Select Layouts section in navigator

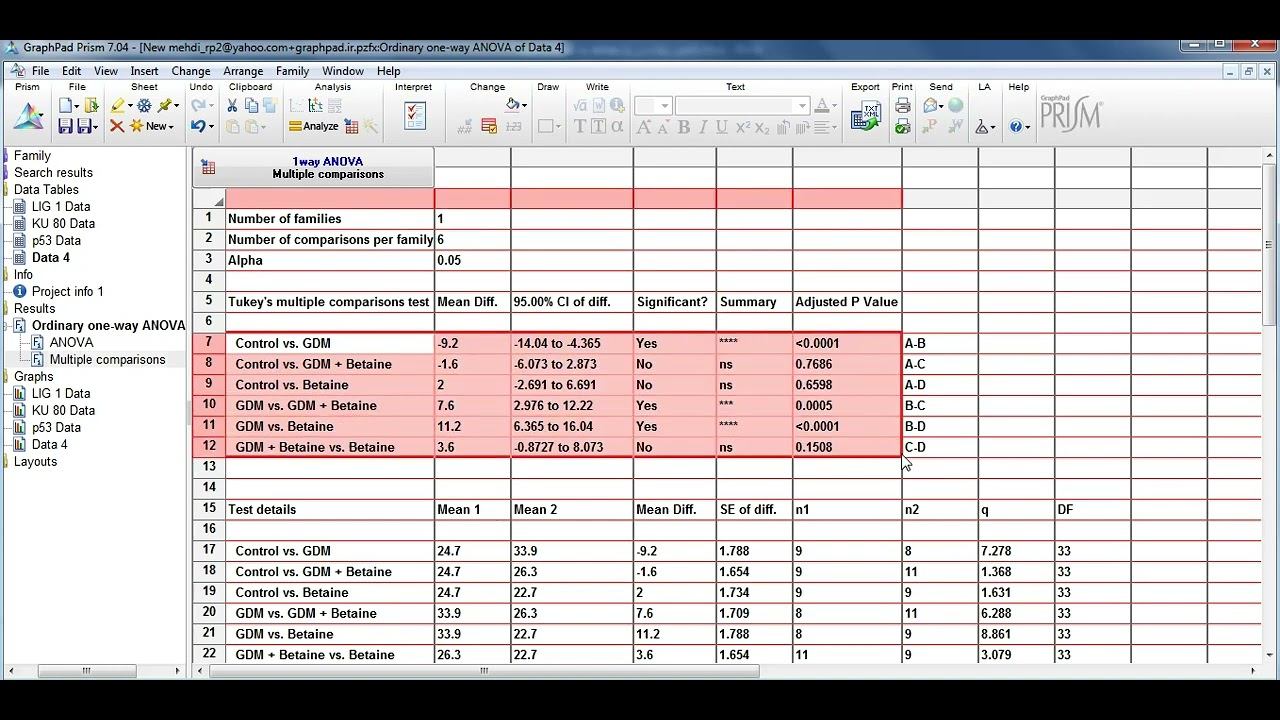coord(35,461)
